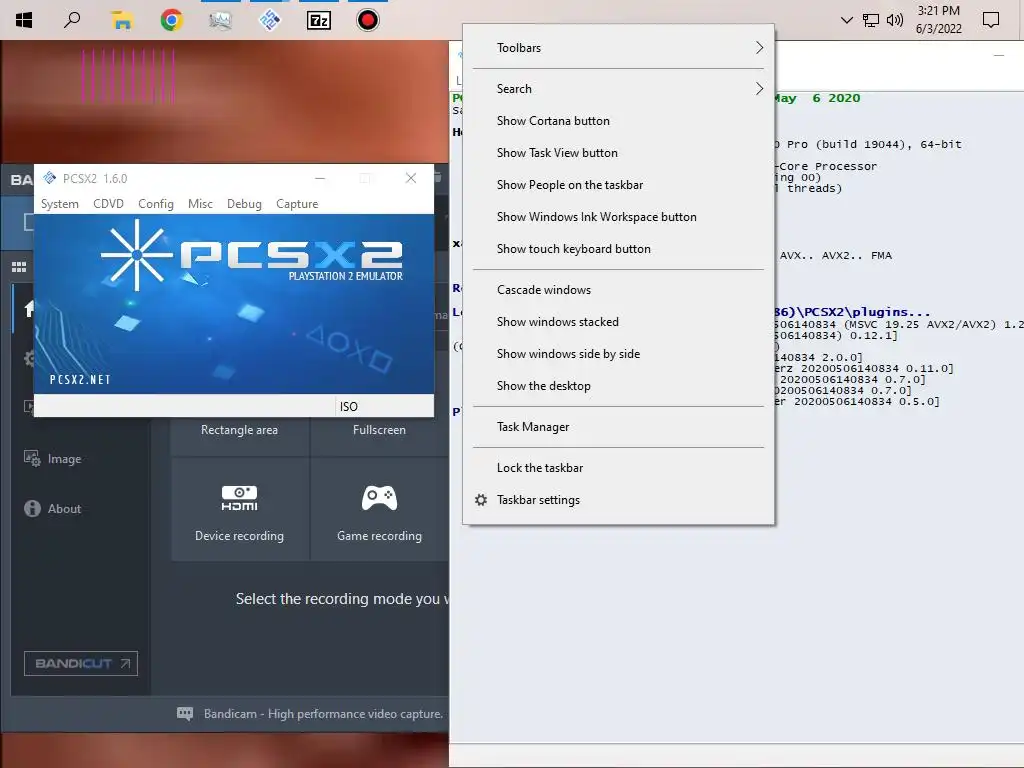Image resolution: width=1024 pixels, height=768 pixels.
Task: Click the PCSX2 splash banner image
Action: (234, 304)
